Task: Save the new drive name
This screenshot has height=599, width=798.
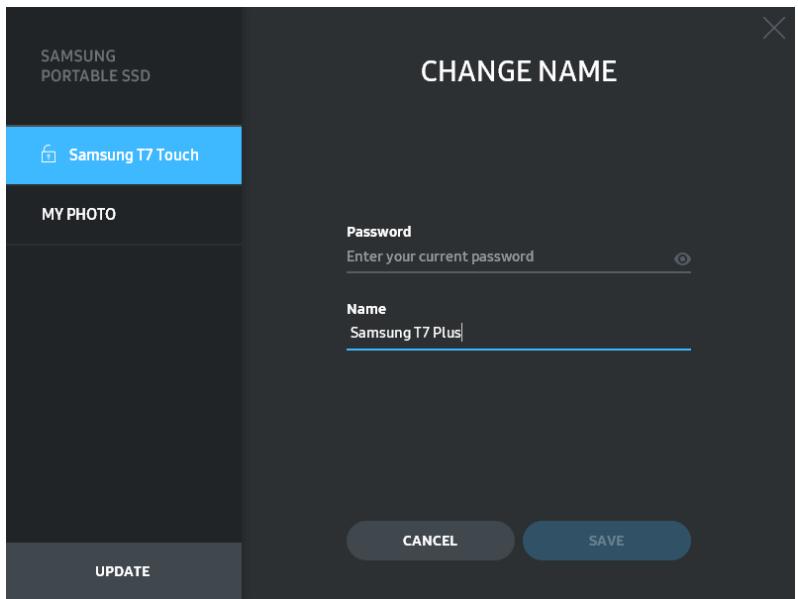Action: (606, 540)
